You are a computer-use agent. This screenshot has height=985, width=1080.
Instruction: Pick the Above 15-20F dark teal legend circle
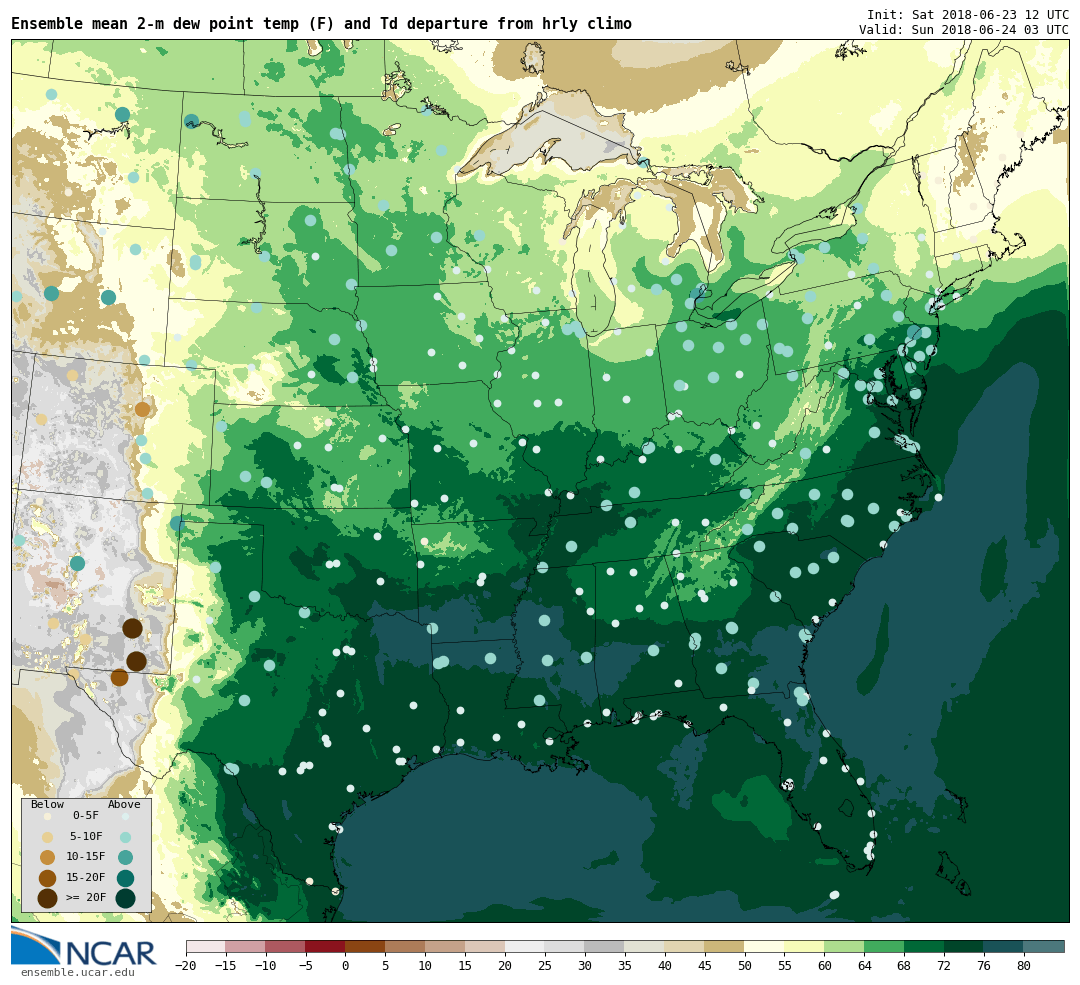point(125,878)
